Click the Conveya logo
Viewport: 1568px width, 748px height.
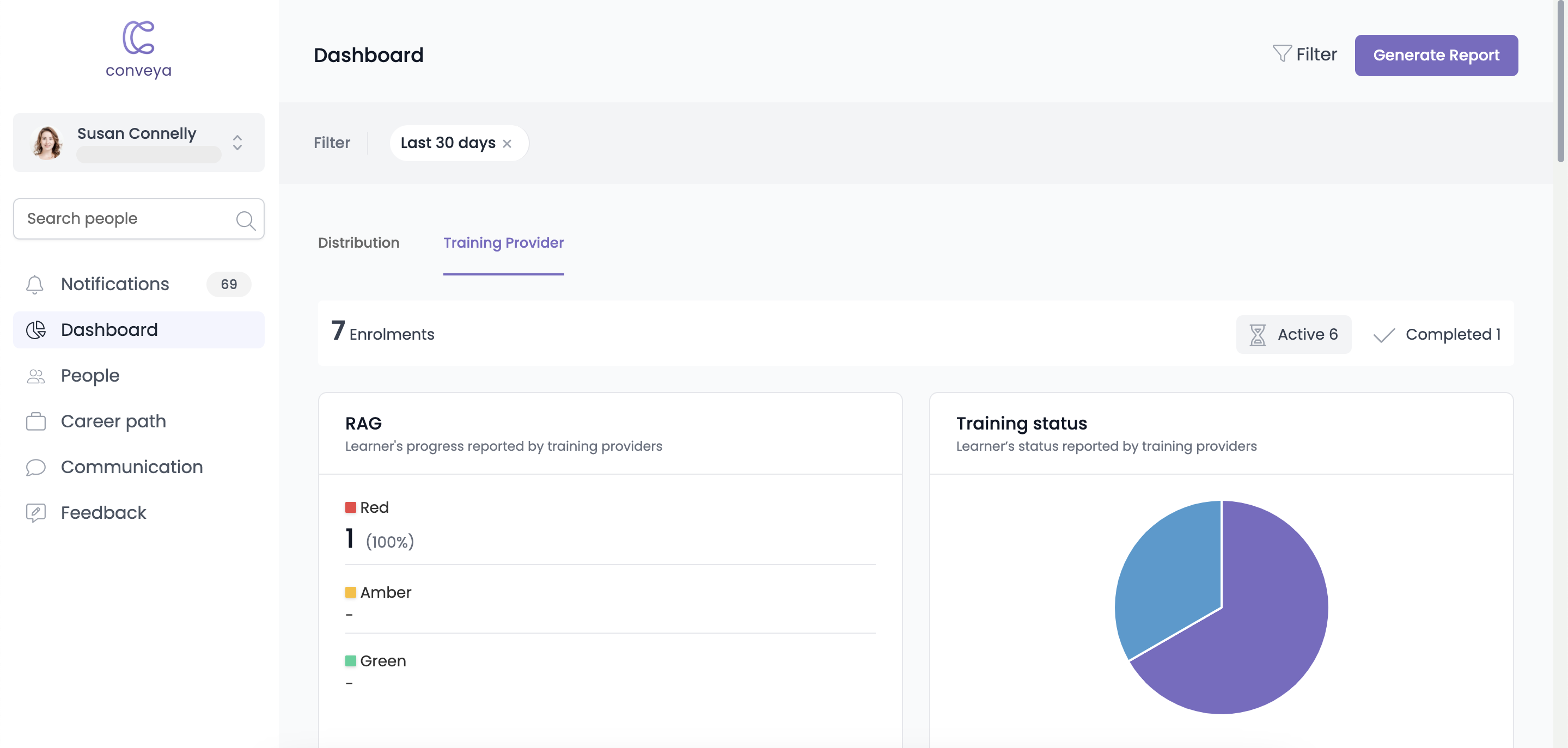139,50
